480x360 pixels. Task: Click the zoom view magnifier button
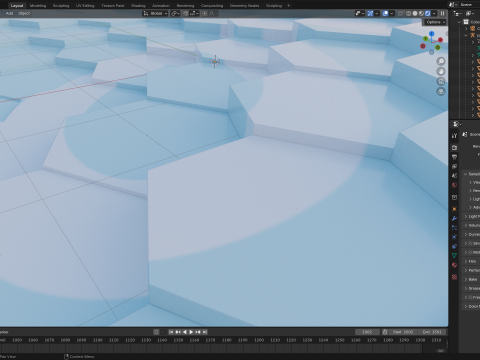[x=441, y=61]
